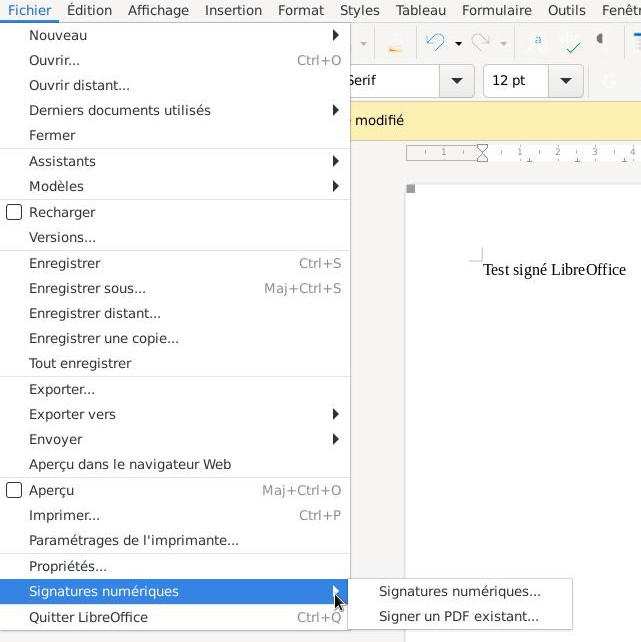The height and width of the screenshot is (642, 641).
Task: Toggle formatting marks icon
Action: (x=601, y=42)
